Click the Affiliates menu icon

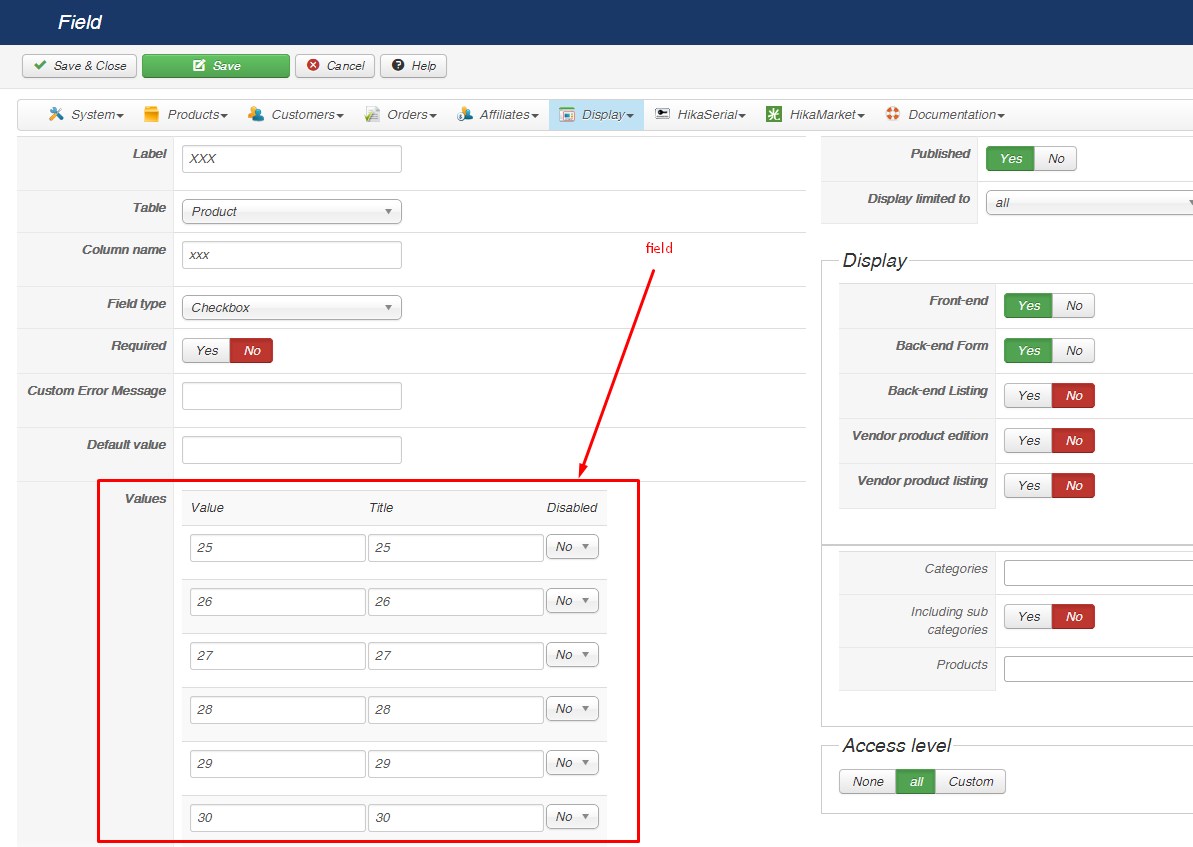(x=464, y=114)
